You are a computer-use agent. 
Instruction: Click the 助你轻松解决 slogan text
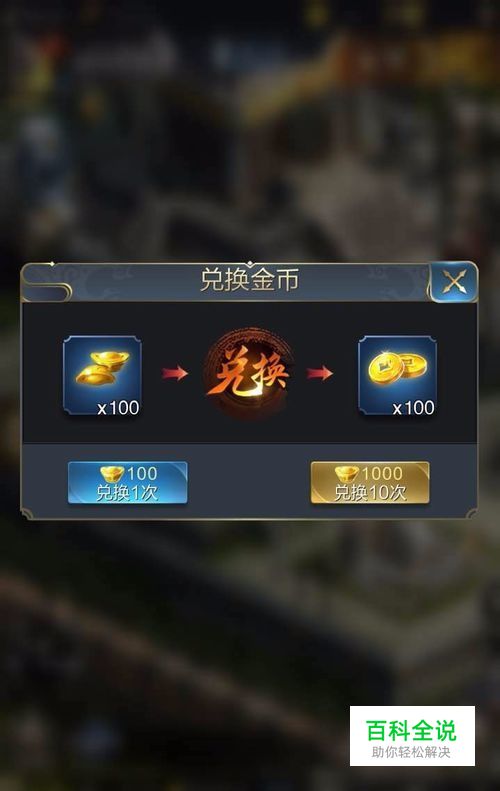click(411, 752)
